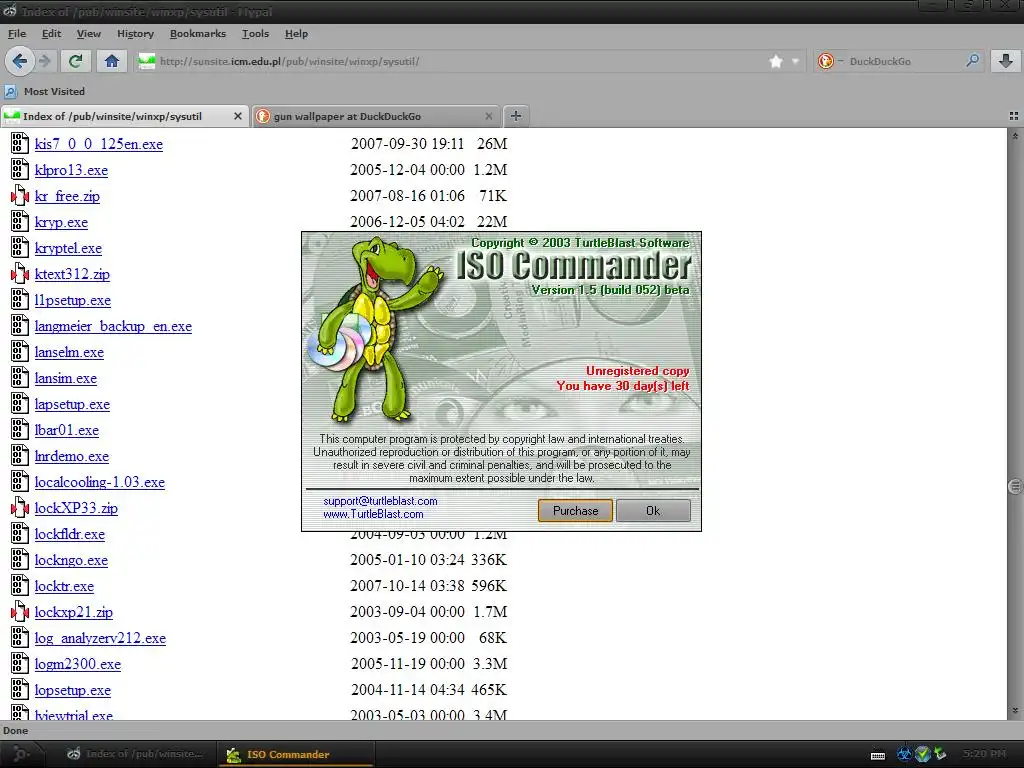Click the file icon beside logm2300.exe
This screenshot has width=1024, height=768.
pos(20,664)
